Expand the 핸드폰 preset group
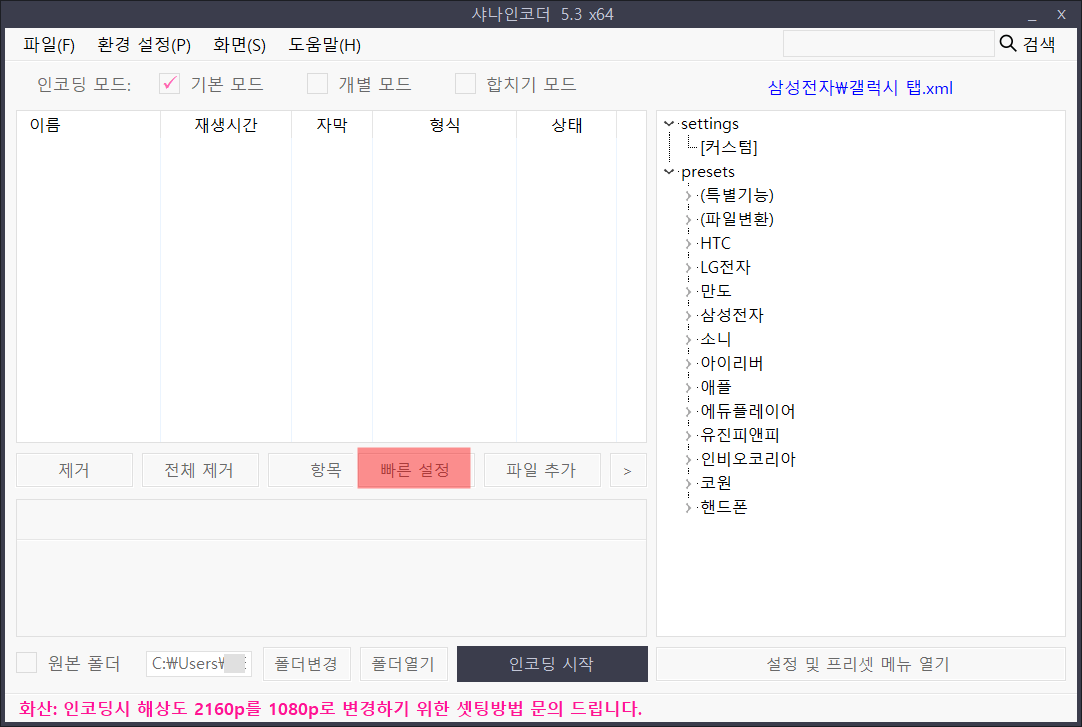Screen dimensions: 1082x727 (688, 507)
